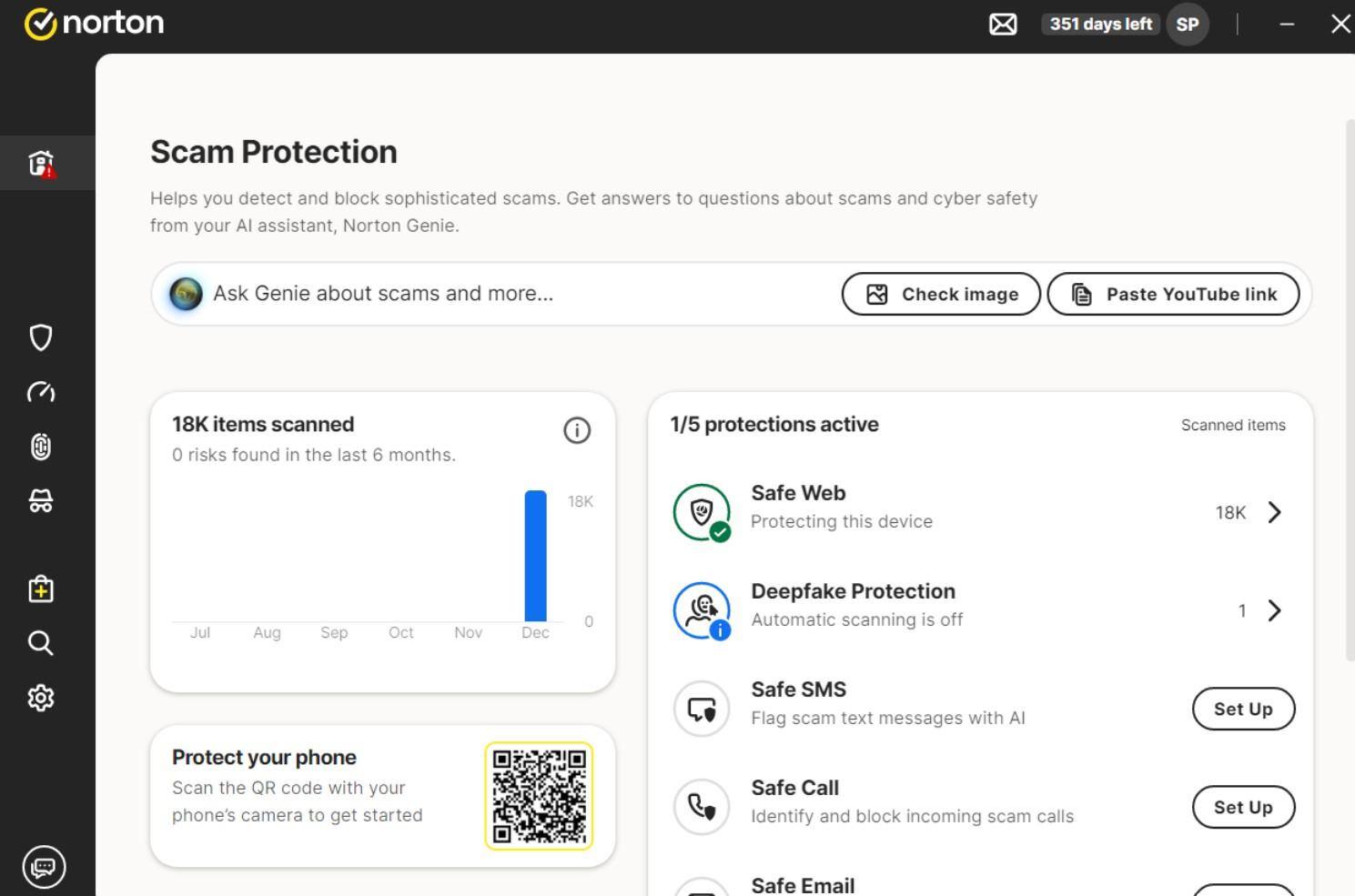Open the Home dashboard sidebar icon
This screenshot has width=1355, height=896.
[x=41, y=164]
